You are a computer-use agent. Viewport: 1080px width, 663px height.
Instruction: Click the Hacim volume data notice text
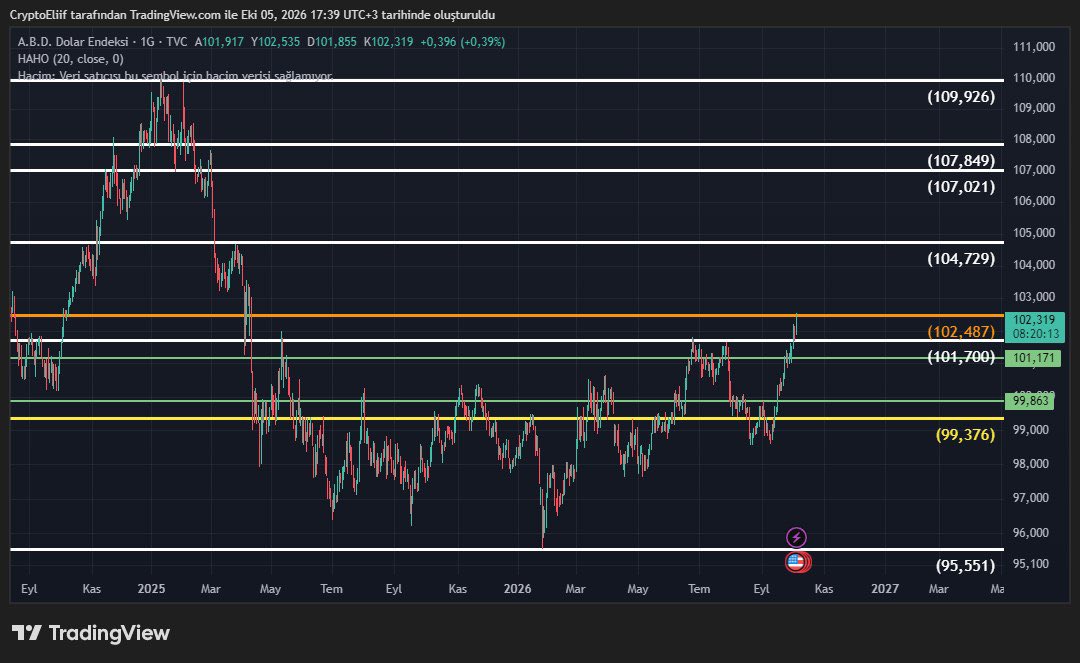click(176, 76)
